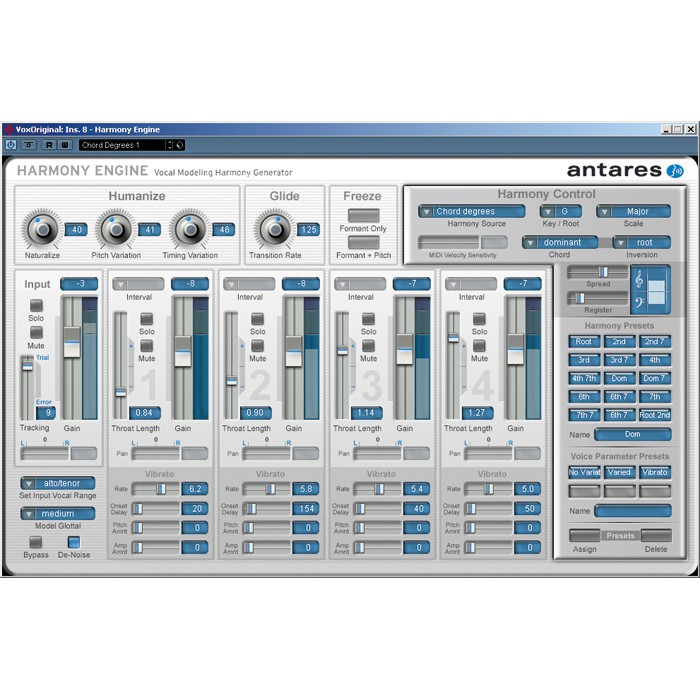Click voice 3 Pan slider
The width and height of the screenshot is (700, 700).
[x=378, y=454]
